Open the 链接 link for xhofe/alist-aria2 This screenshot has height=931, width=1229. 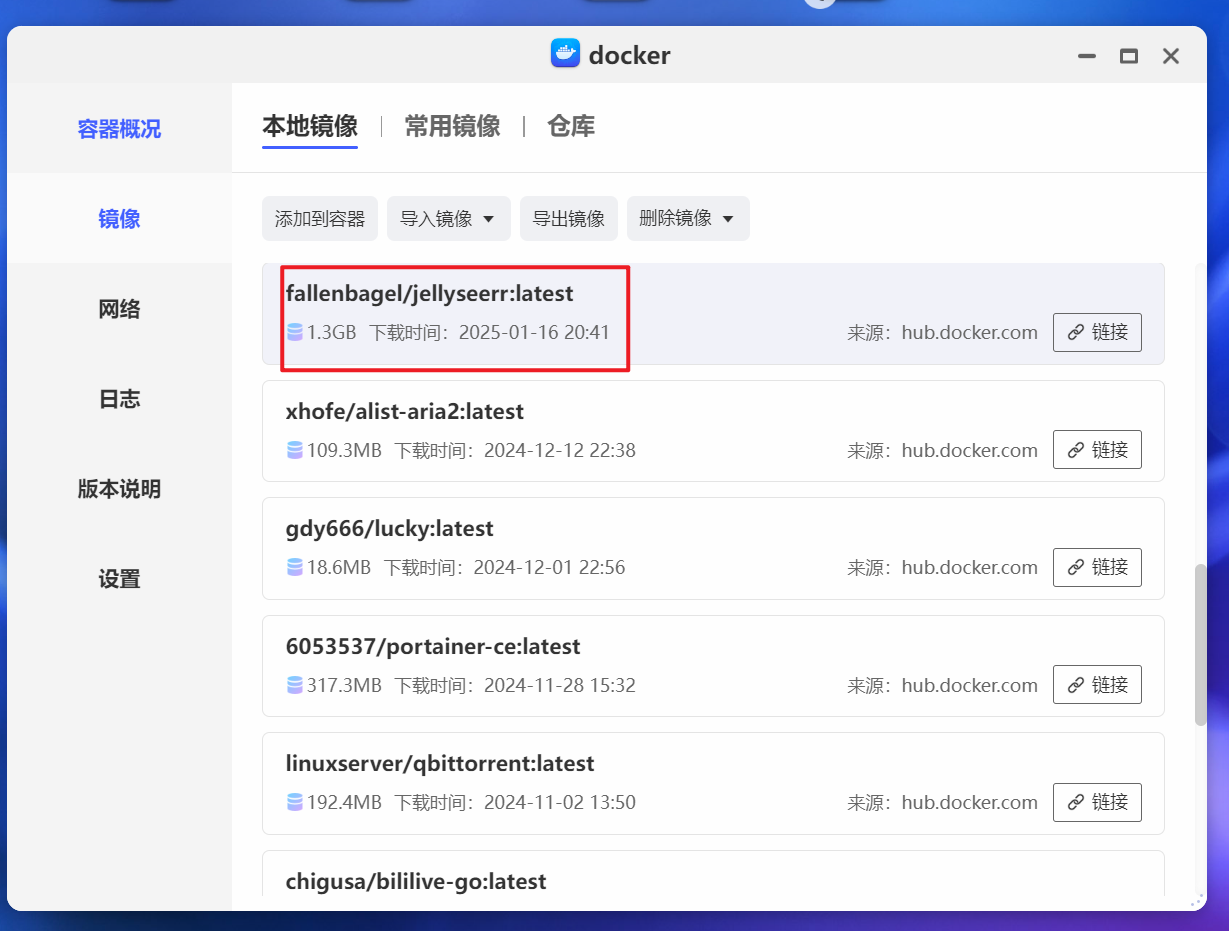click(1097, 450)
